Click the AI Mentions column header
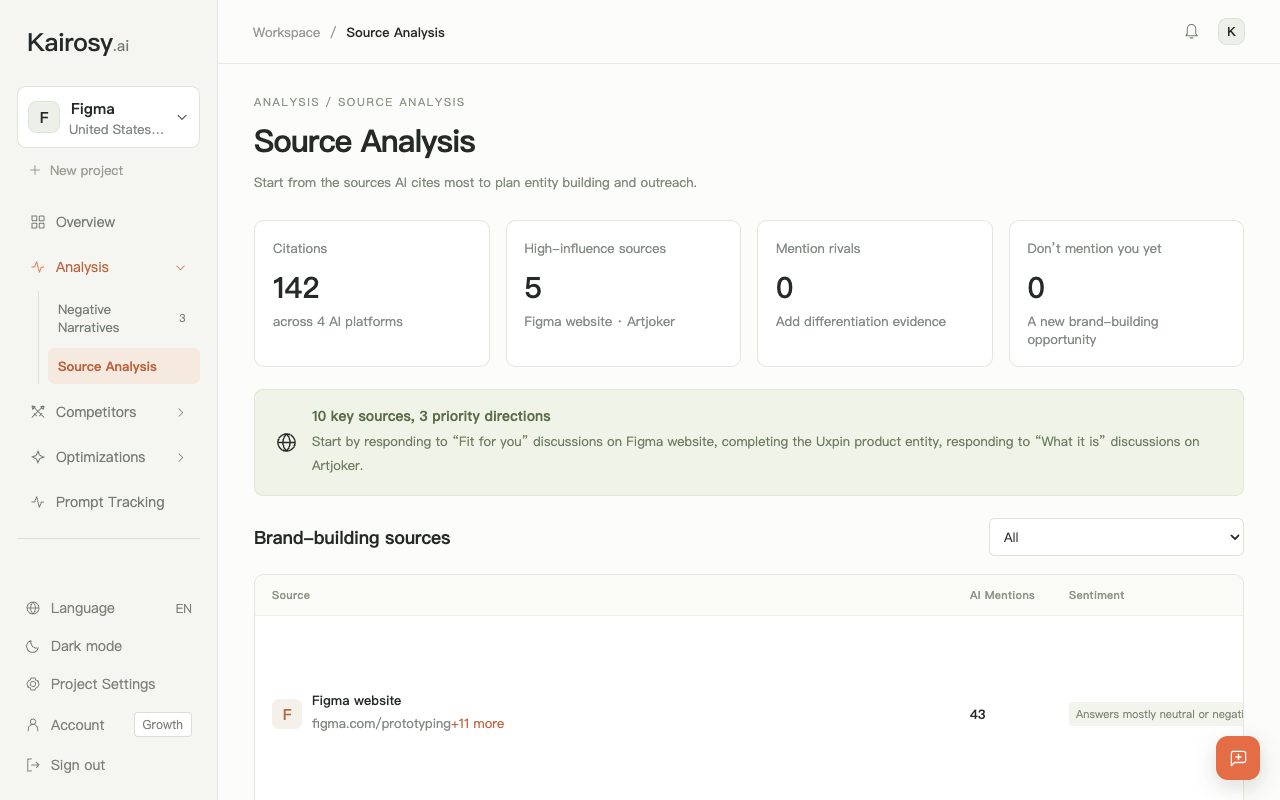The height and width of the screenshot is (800, 1280). [x=1002, y=595]
